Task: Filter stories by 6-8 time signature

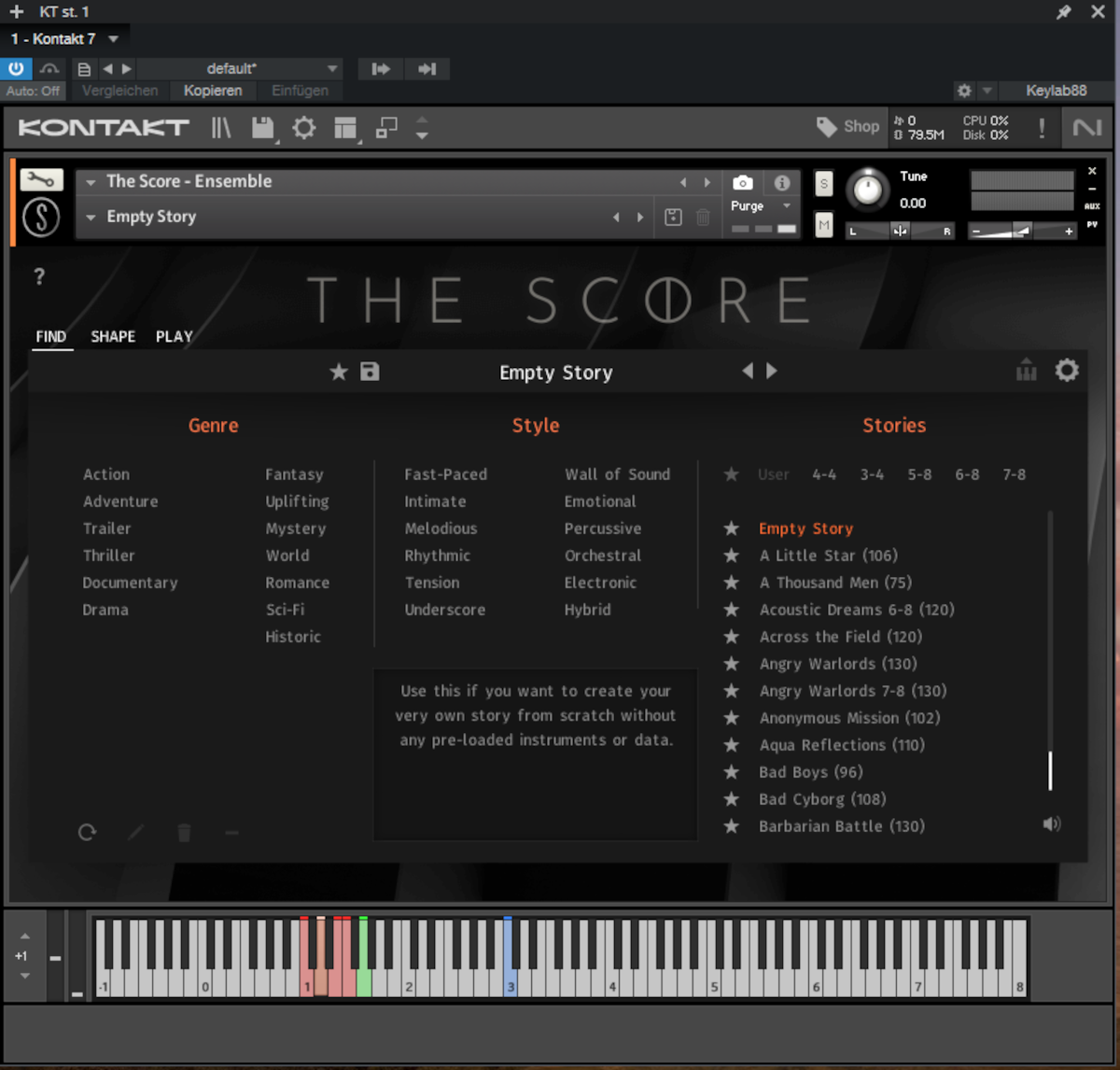Action: (967, 474)
